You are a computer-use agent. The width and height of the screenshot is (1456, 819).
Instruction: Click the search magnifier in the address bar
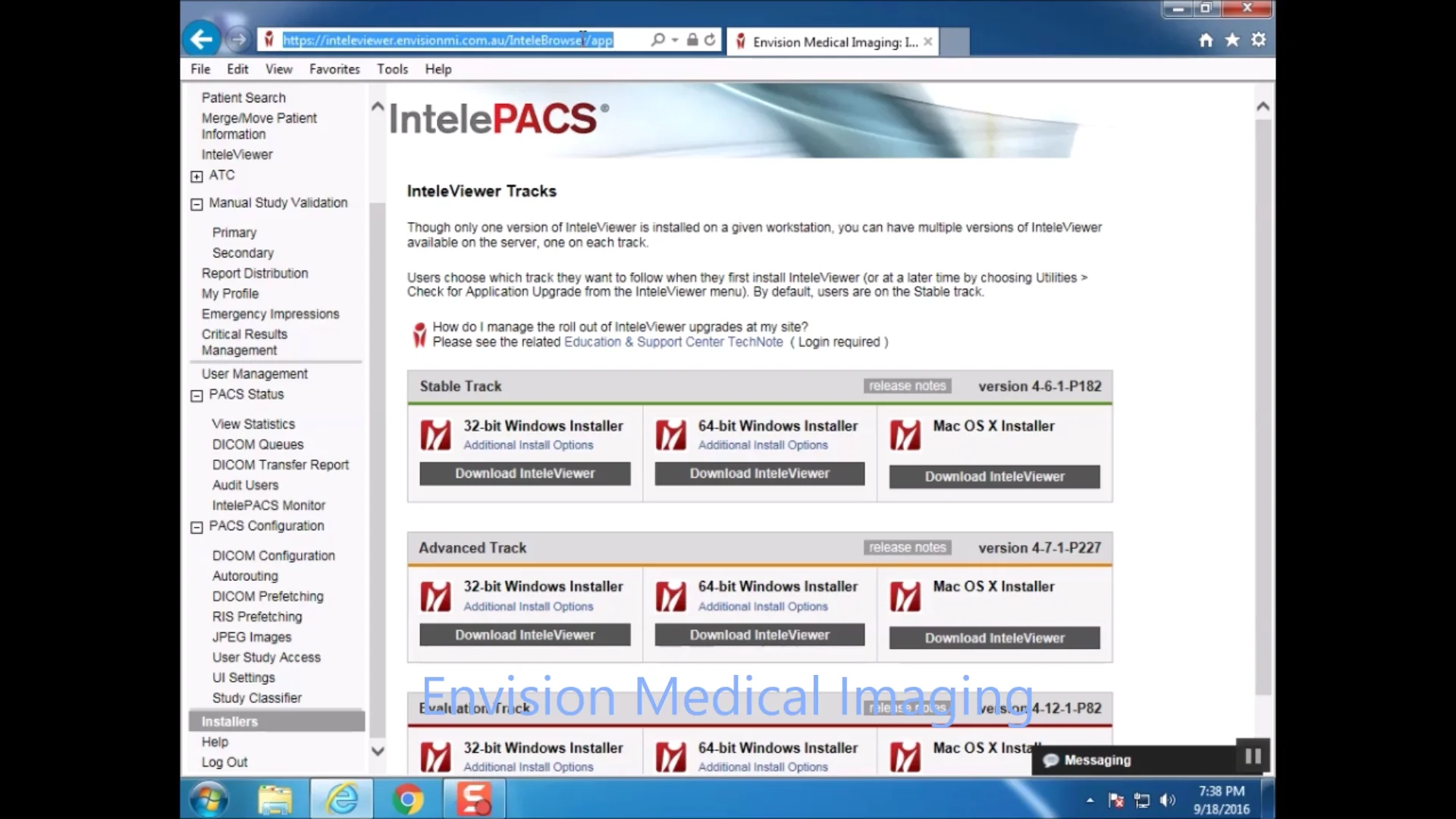[x=658, y=39]
